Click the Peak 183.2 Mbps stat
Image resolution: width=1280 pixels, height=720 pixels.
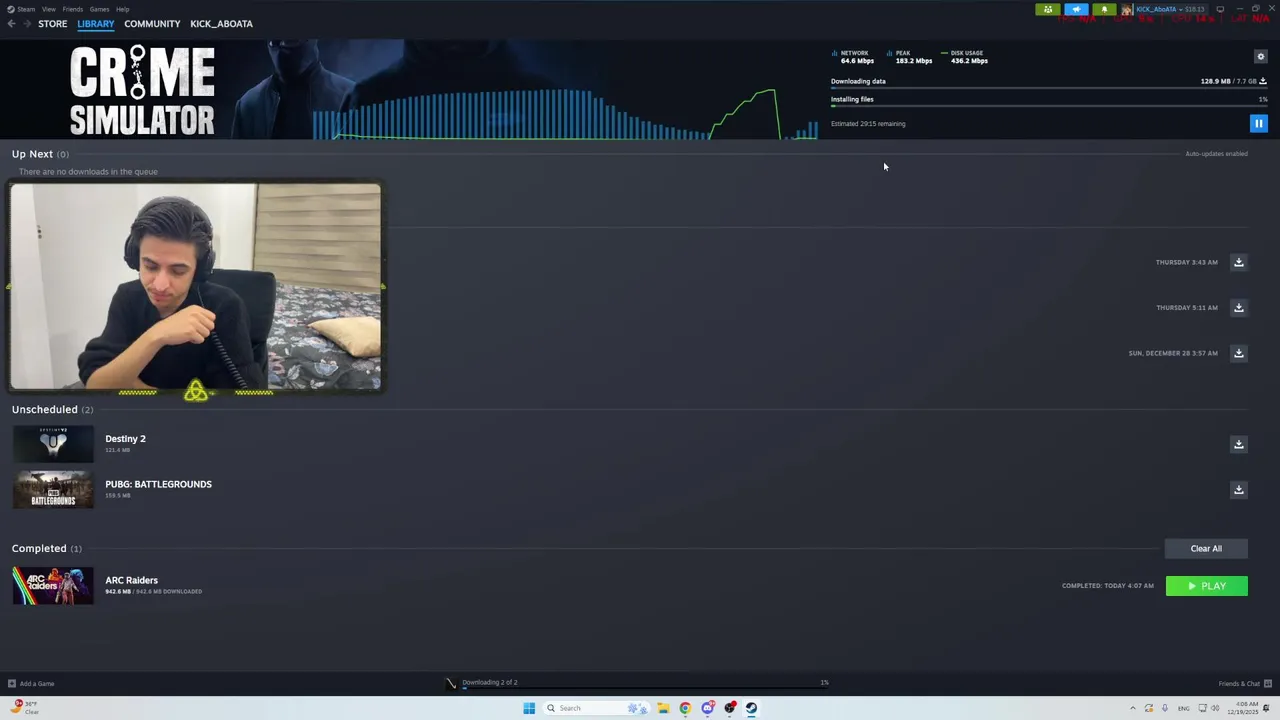pos(910,57)
